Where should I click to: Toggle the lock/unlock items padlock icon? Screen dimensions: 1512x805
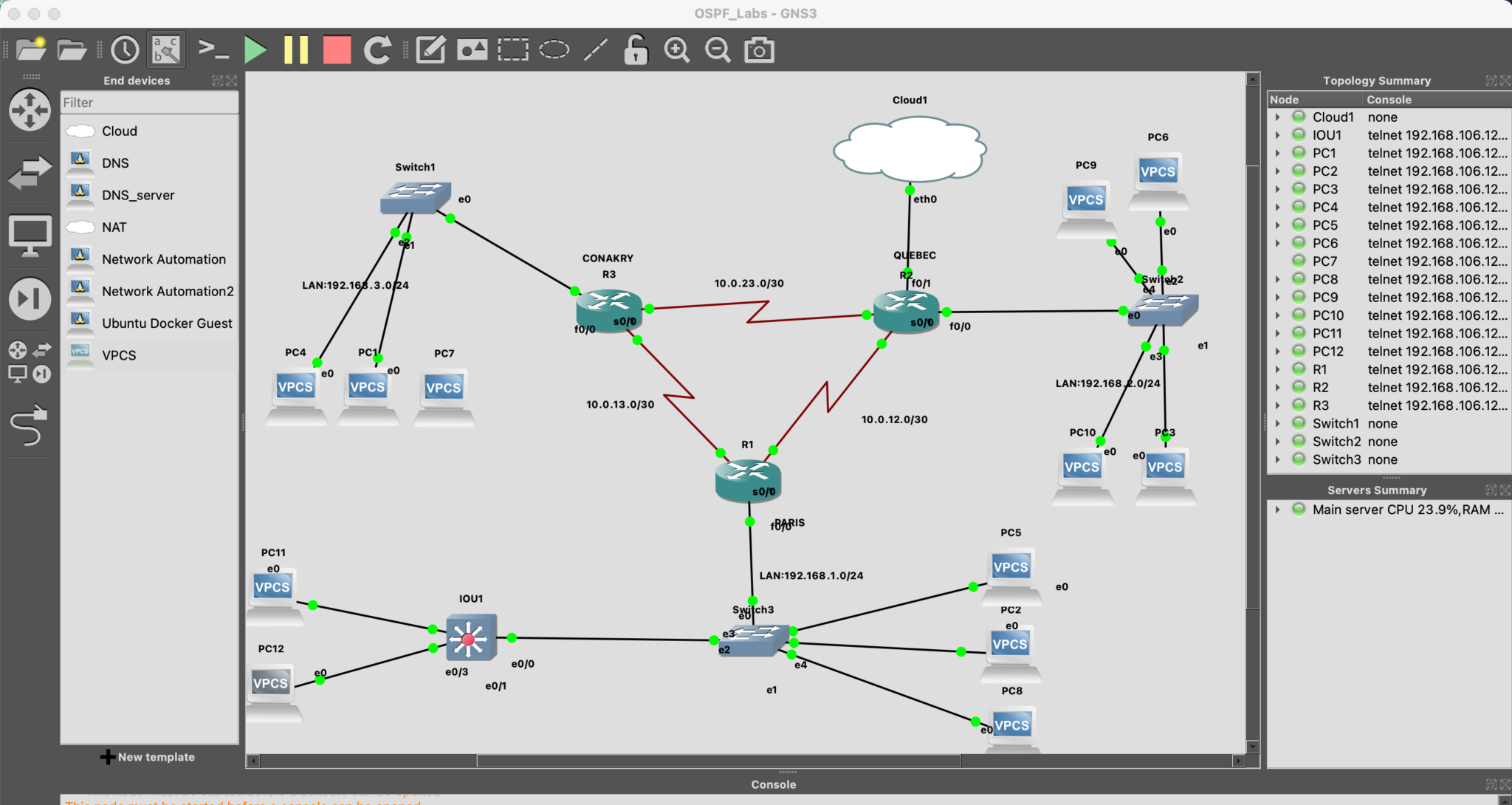tap(636, 49)
